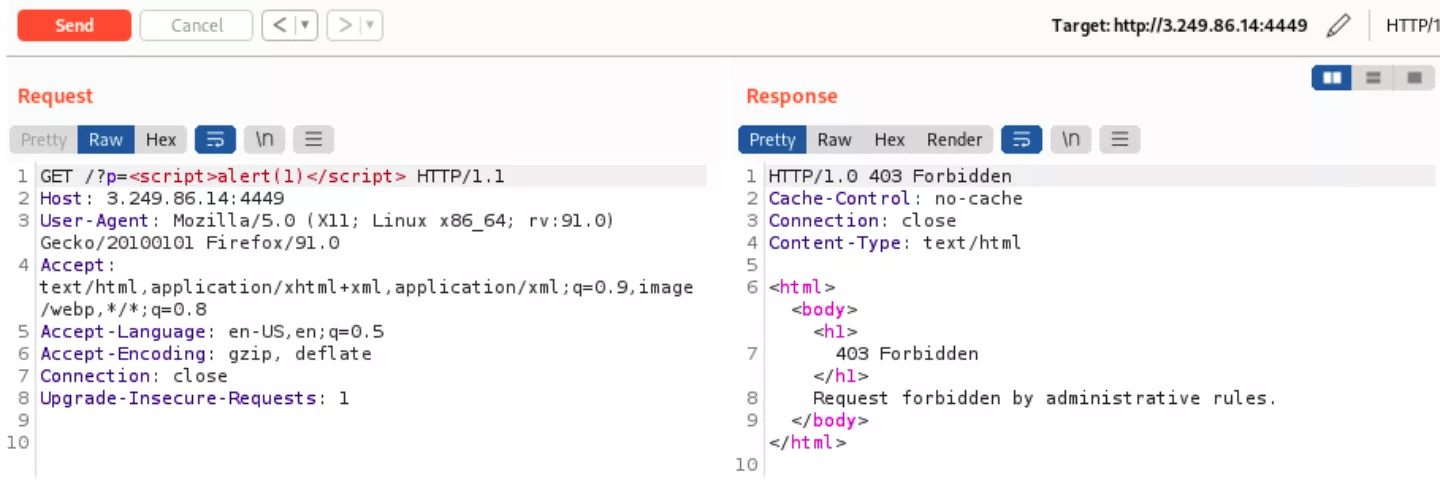Open Request panel options menu
Image resolution: width=1440 pixels, height=493 pixels.
[x=313, y=139]
